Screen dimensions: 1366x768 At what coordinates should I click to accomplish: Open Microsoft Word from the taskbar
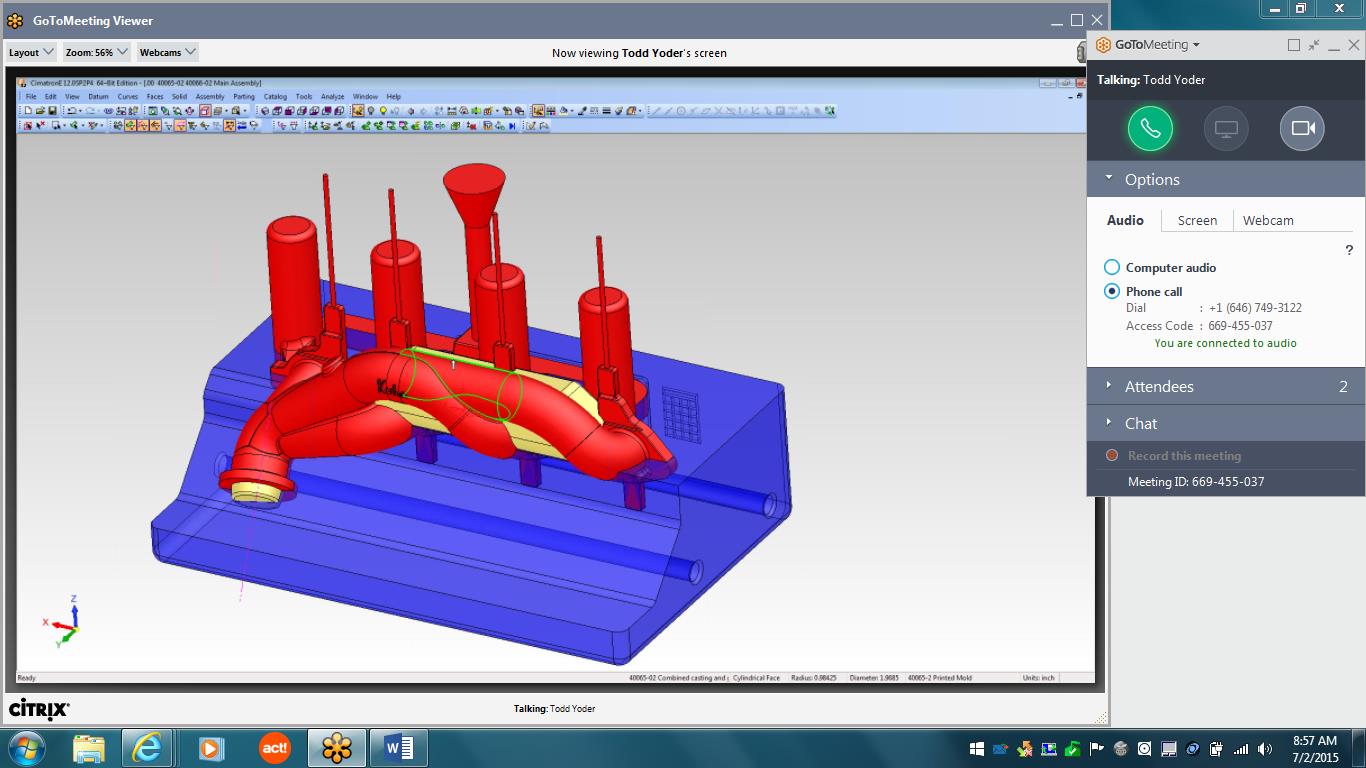click(399, 747)
